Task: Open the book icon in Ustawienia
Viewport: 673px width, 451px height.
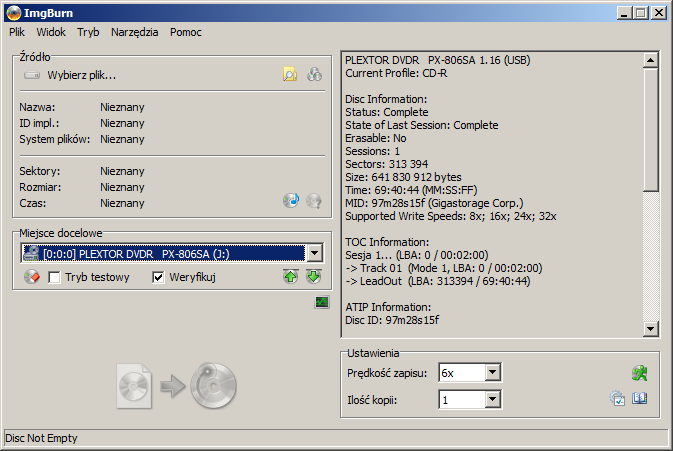Action: [x=640, y=399]
